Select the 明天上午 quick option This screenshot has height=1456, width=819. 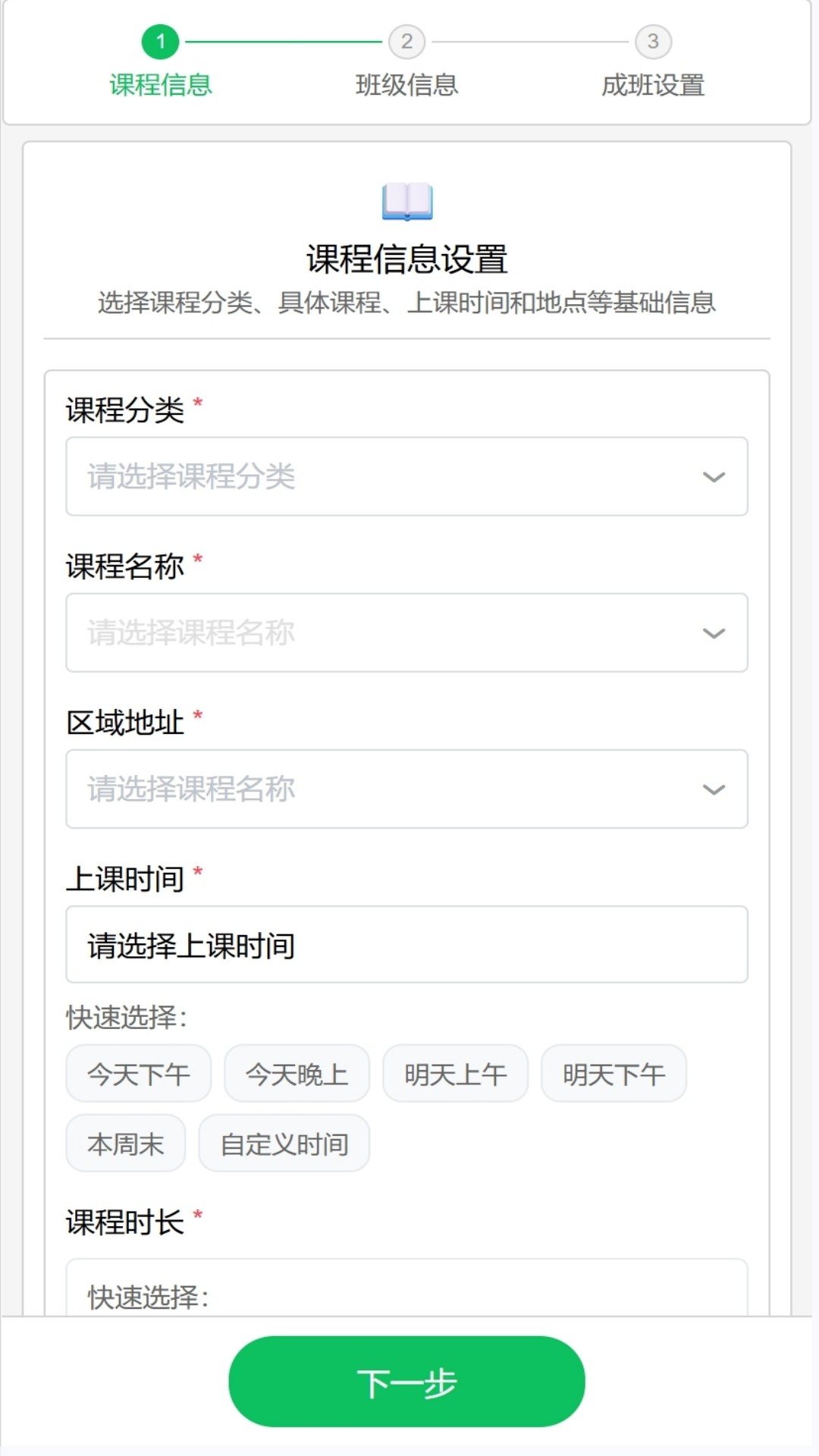tap(455, 1072)
